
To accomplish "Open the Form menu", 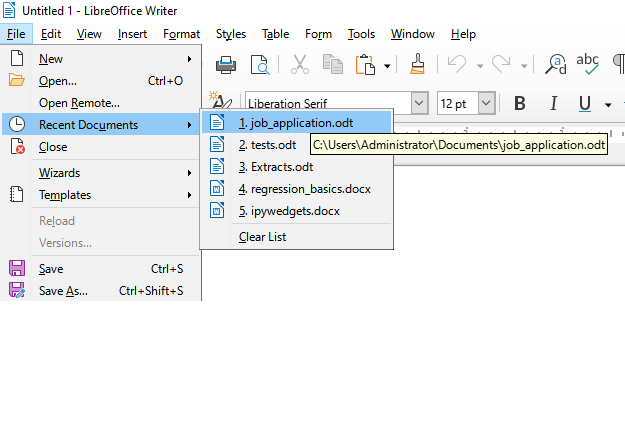I will pyautogui.click(x=318, y=34).
